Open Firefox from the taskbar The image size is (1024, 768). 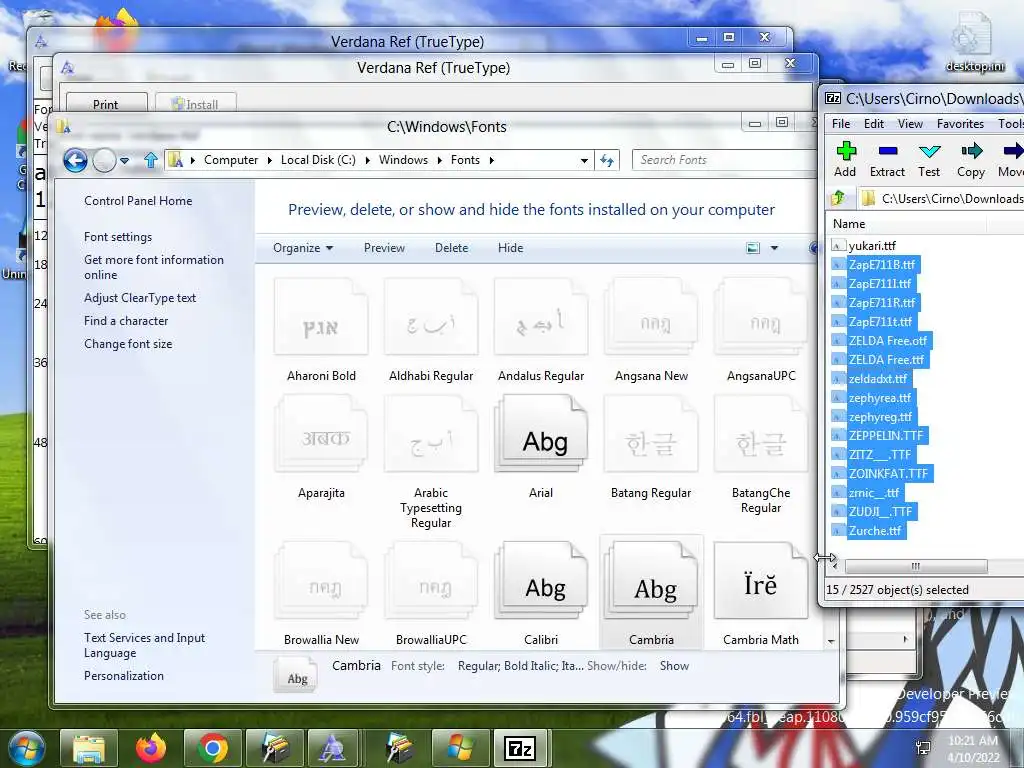tap(151, 748)
